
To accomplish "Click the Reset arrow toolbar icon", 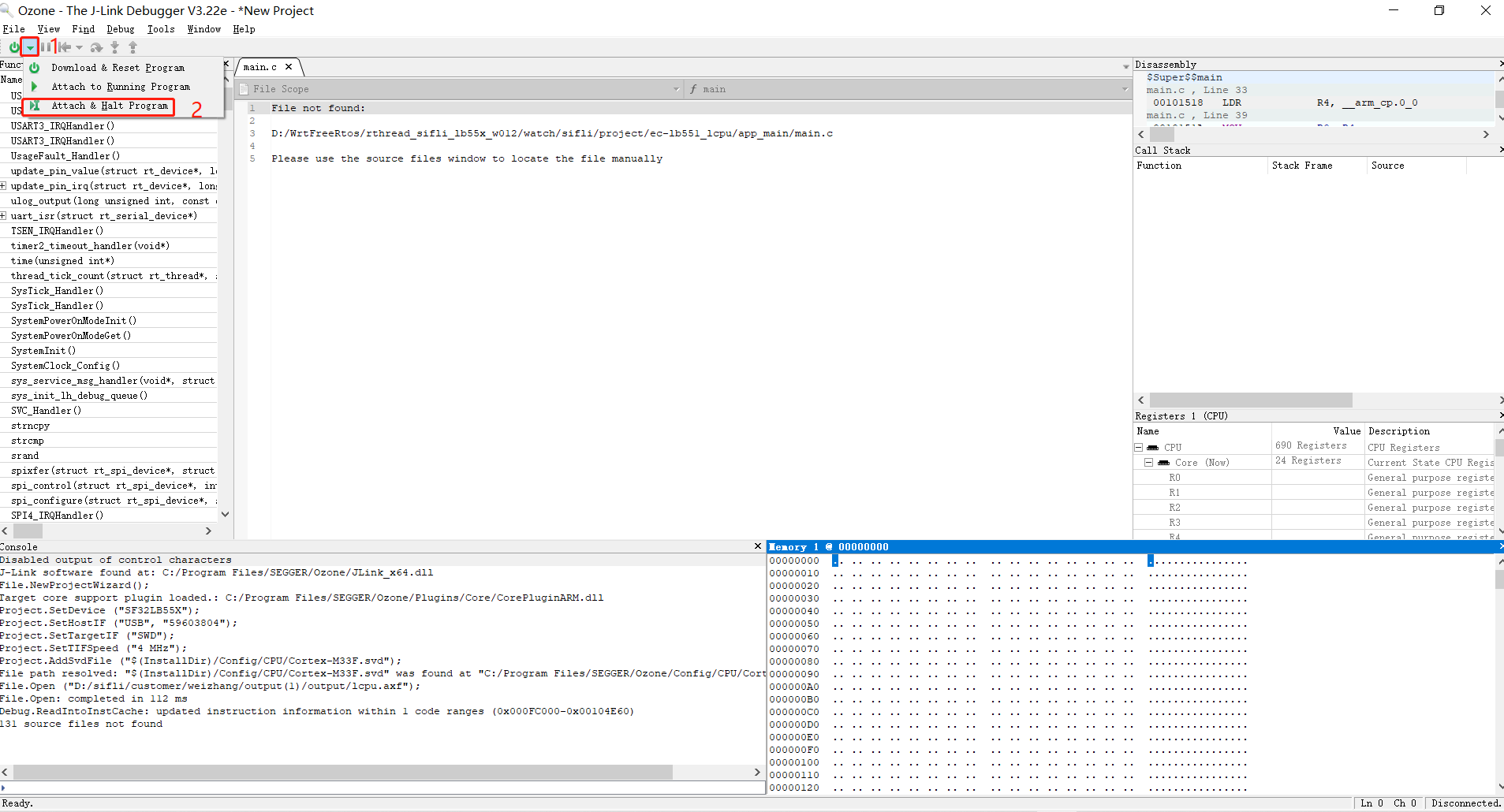I will [x=65, y=47].
